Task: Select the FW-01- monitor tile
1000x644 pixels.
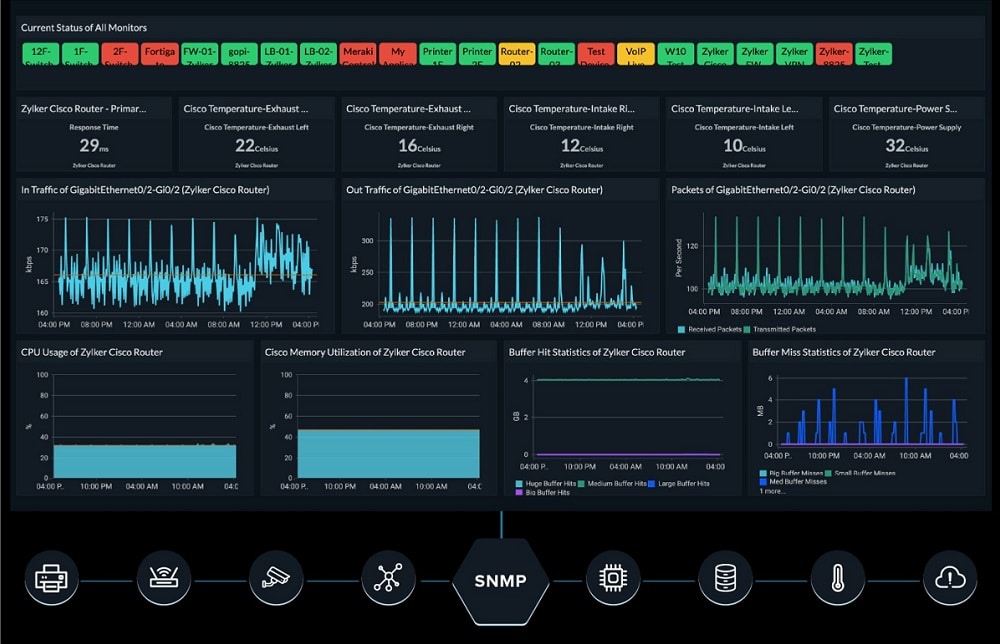Action: (200, 54)
